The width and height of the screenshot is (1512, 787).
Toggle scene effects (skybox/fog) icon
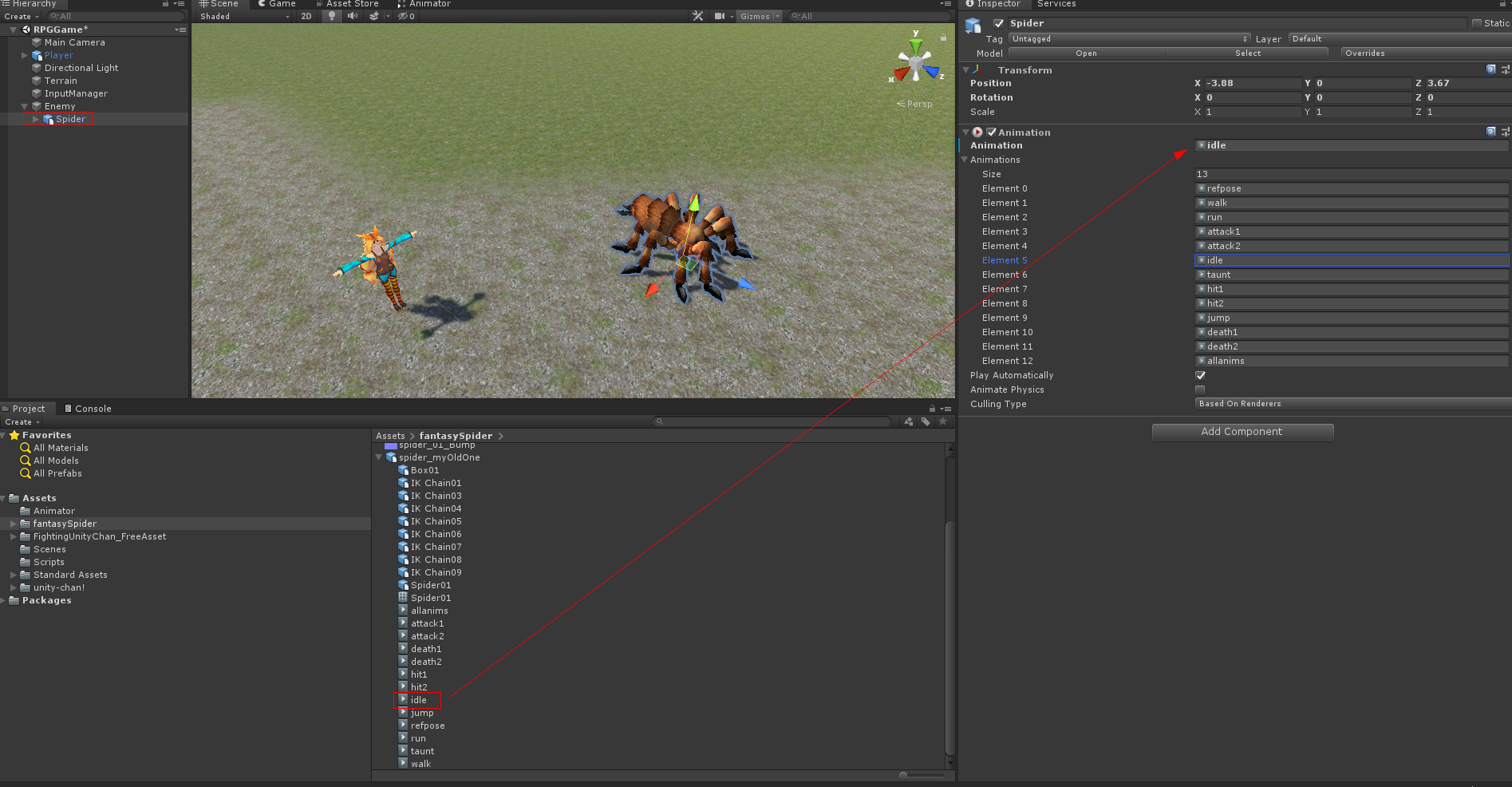click(374, 16)
